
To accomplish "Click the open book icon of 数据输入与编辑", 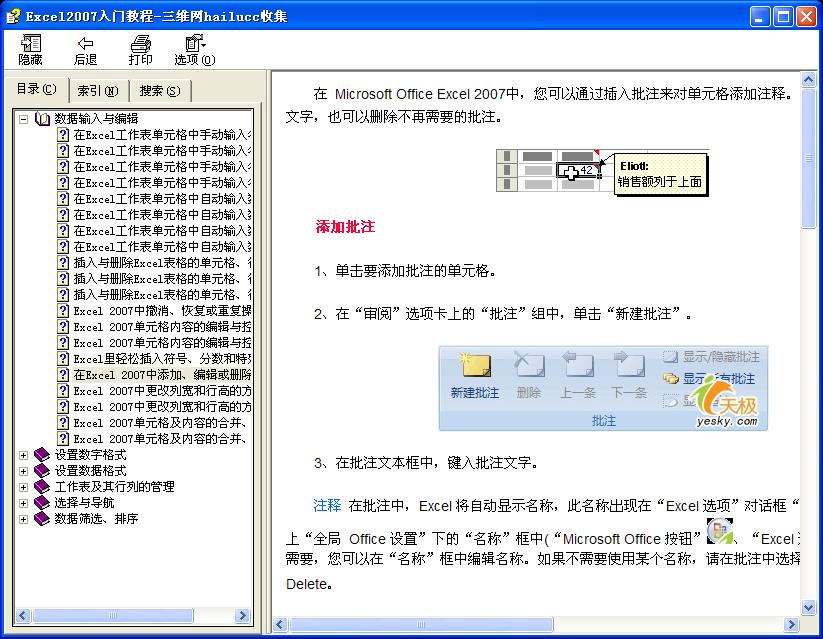I will [x=42, y=119].
